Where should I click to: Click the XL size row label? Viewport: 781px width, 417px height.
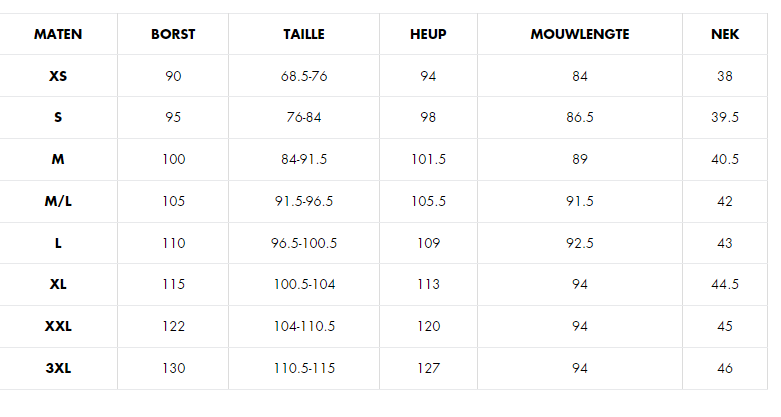click(x=58, y=284)
